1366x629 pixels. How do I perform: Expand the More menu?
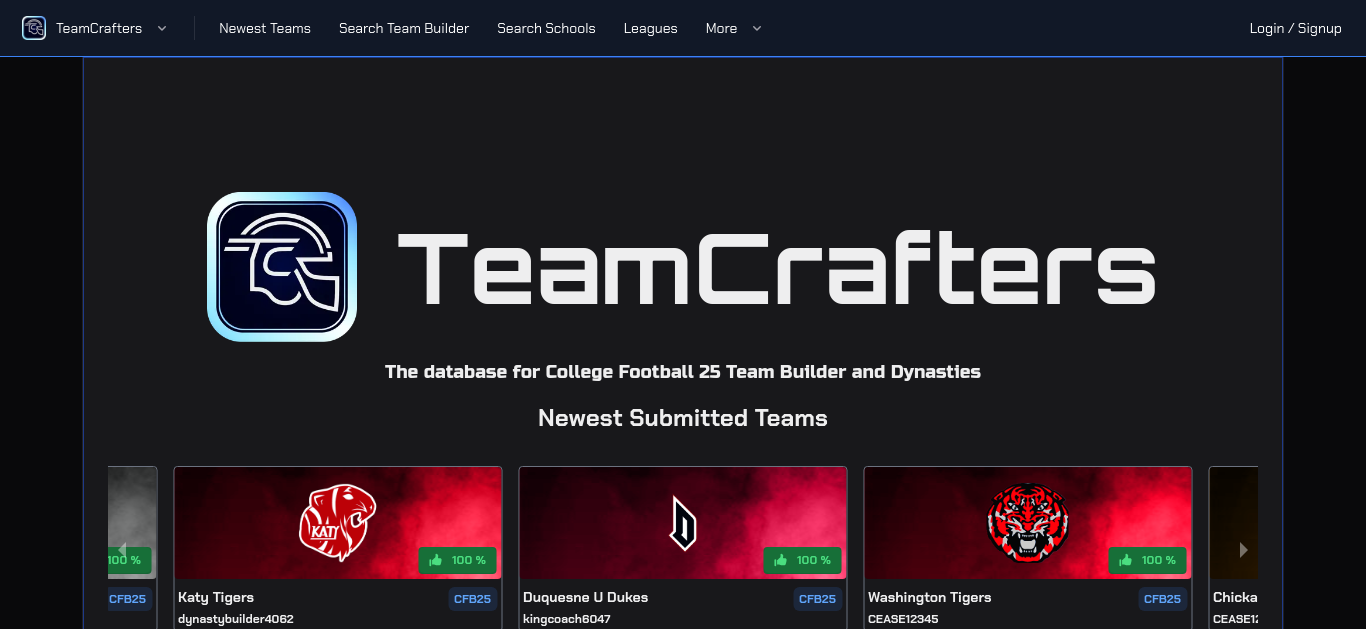pos(733,28)
